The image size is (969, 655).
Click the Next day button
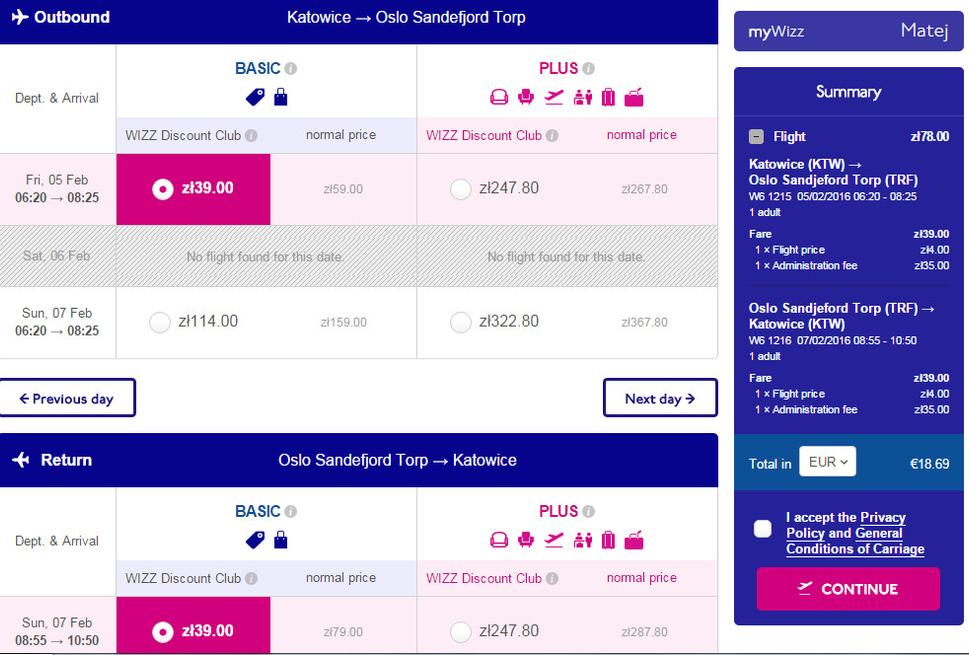point(660,398)
